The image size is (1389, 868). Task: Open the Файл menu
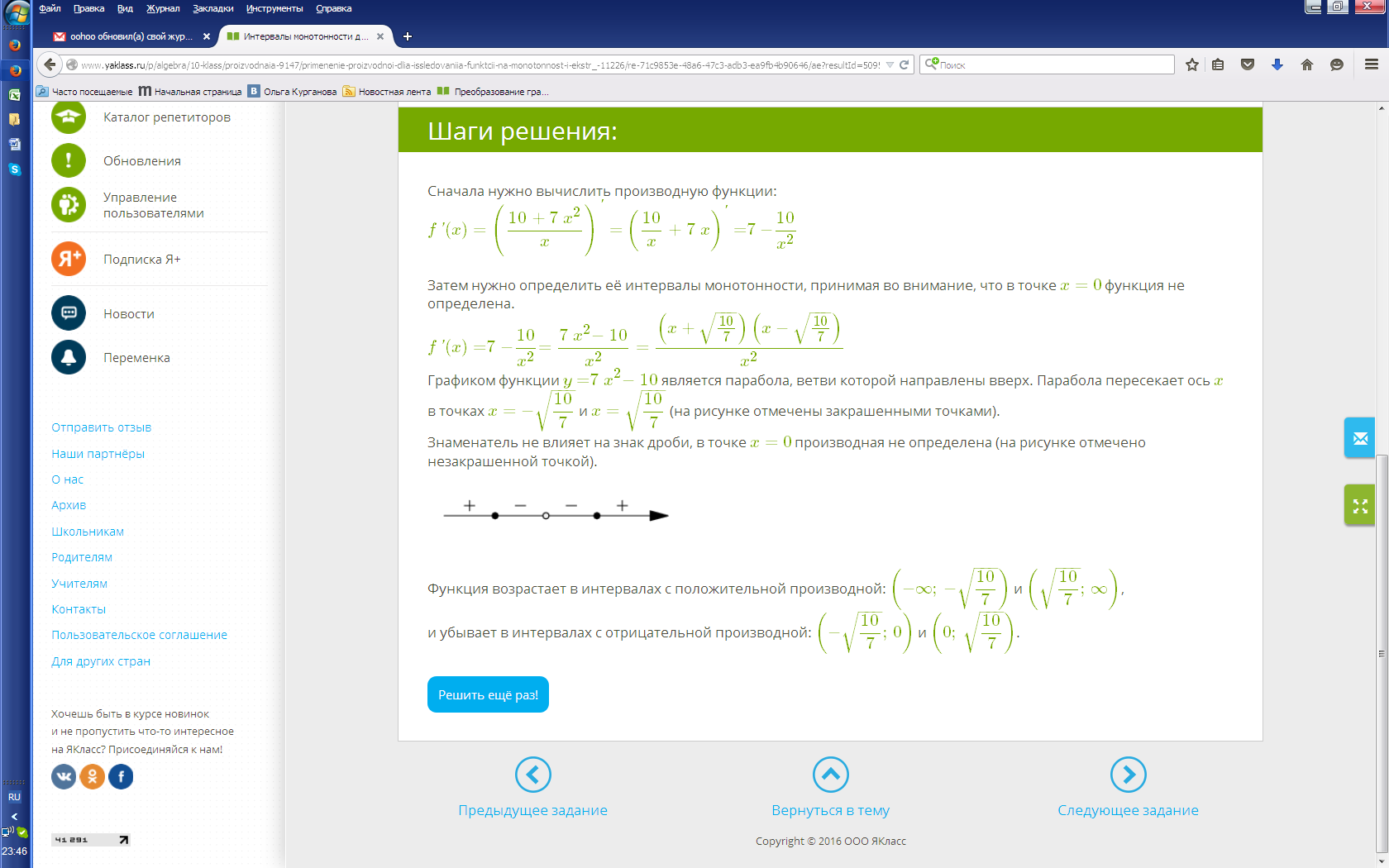tap(50, 8)
